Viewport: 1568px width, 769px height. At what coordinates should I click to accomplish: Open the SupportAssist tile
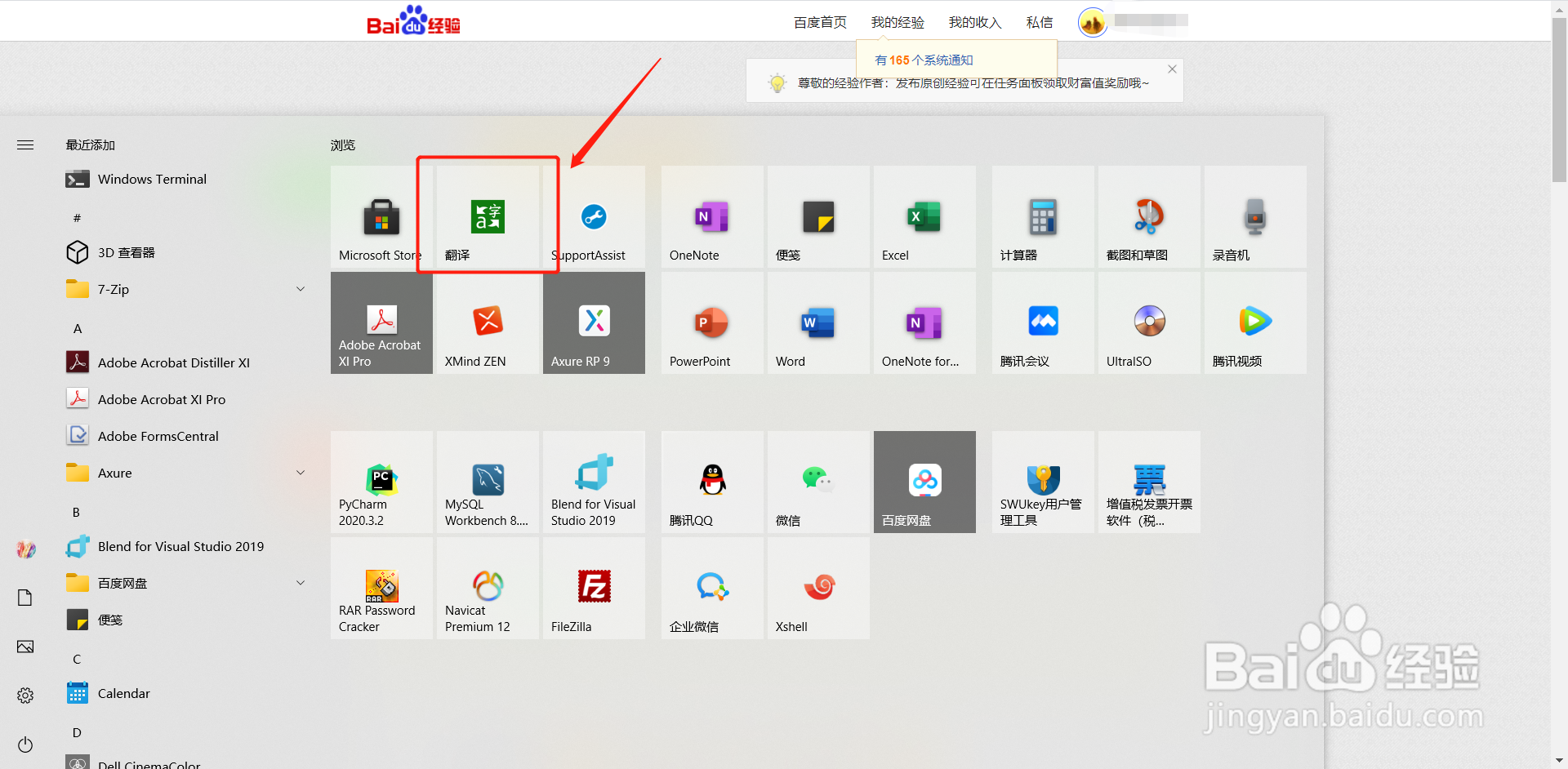coord(594,217)
